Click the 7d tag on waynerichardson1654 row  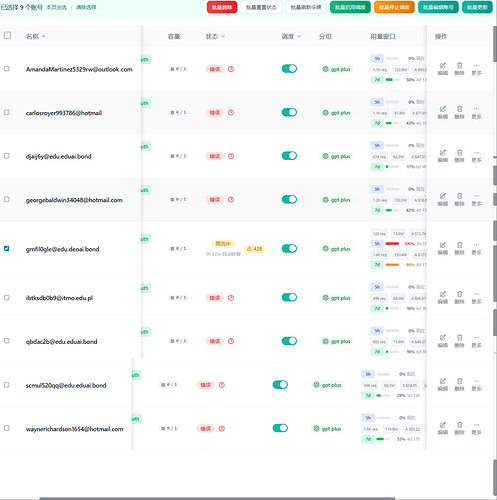click(x=368, y=439)
